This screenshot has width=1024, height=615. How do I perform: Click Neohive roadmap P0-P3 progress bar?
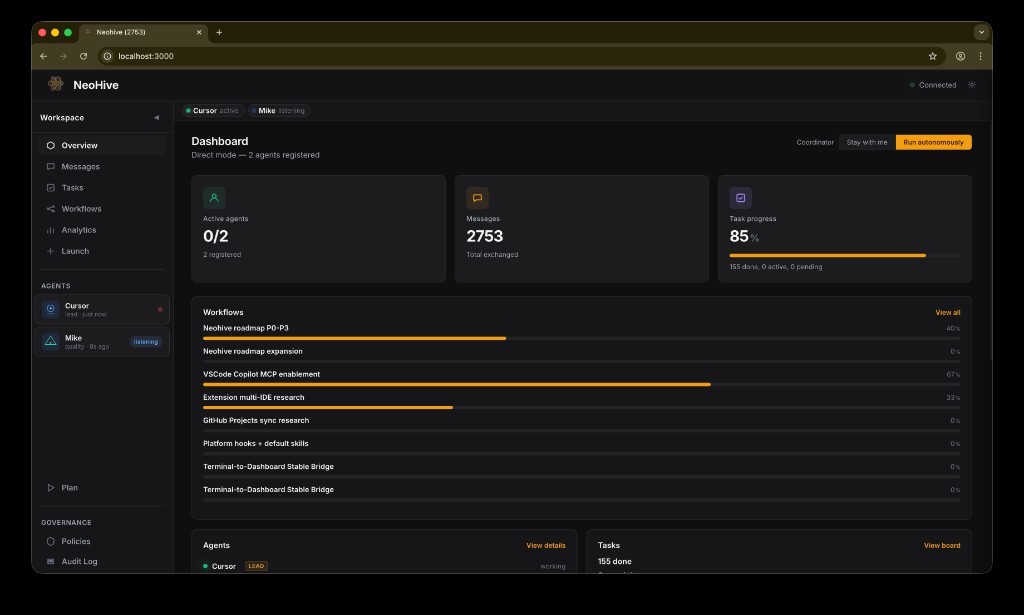point(581,338)
